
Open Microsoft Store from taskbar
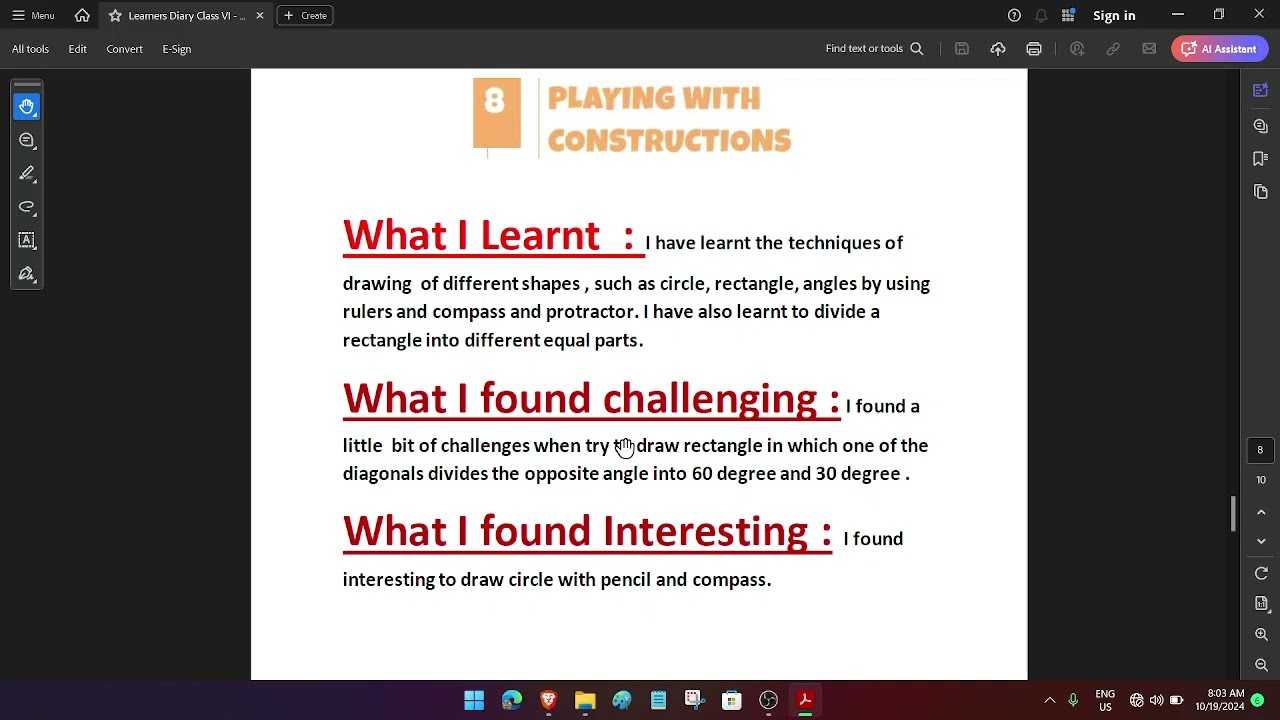pos(732,700)
